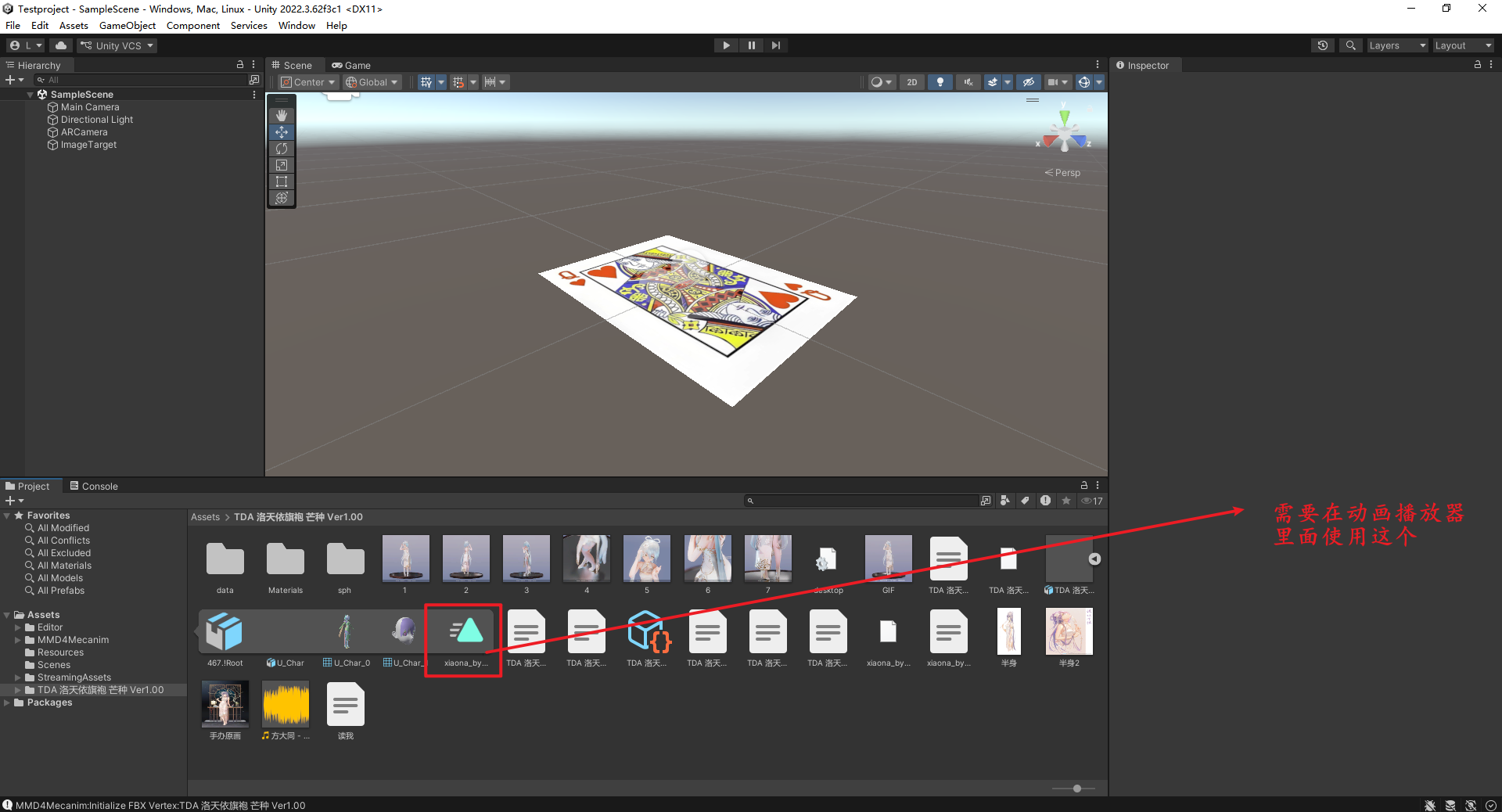Toggle 2D view mode in Scene

point(912,82)
